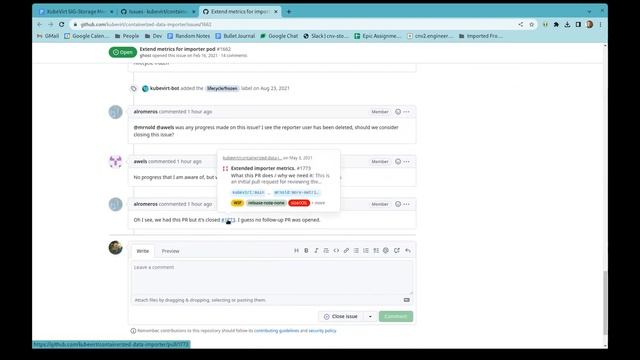
Task: Apply italic formatting in comment editor
Action: [316, 251]
